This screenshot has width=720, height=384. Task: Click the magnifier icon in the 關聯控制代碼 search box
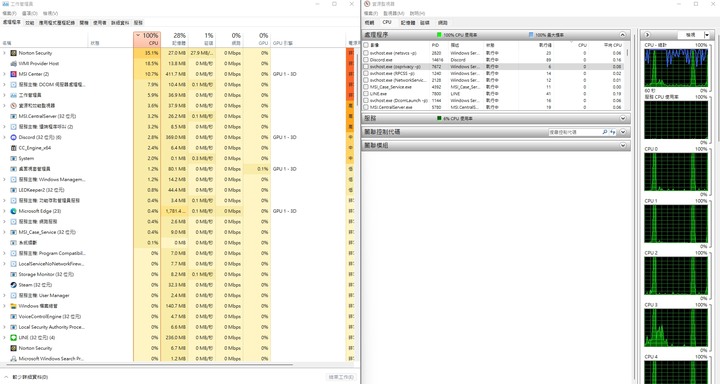pos(604,132)
